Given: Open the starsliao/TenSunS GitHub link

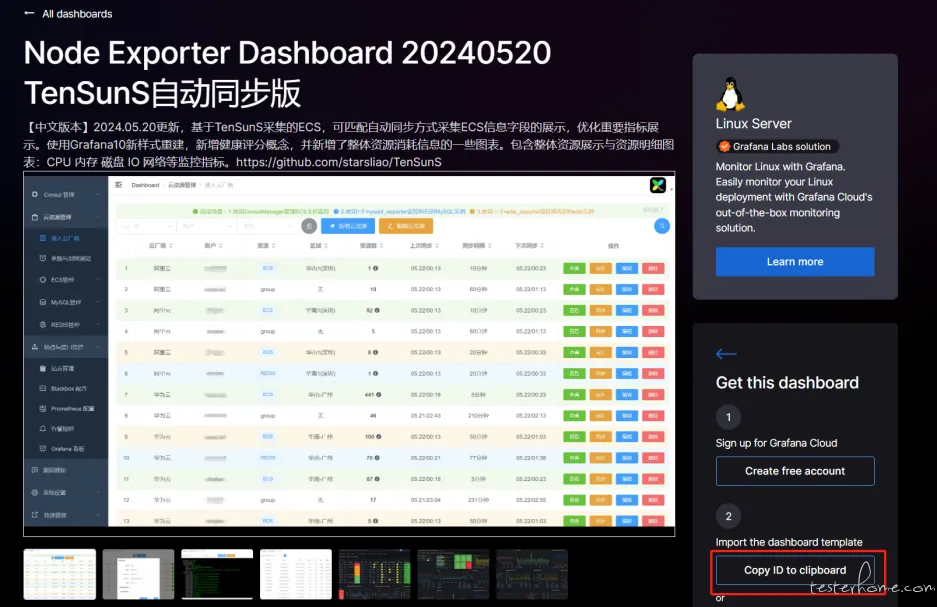Looking at the screenshot, I should click(x=339, y=162).
